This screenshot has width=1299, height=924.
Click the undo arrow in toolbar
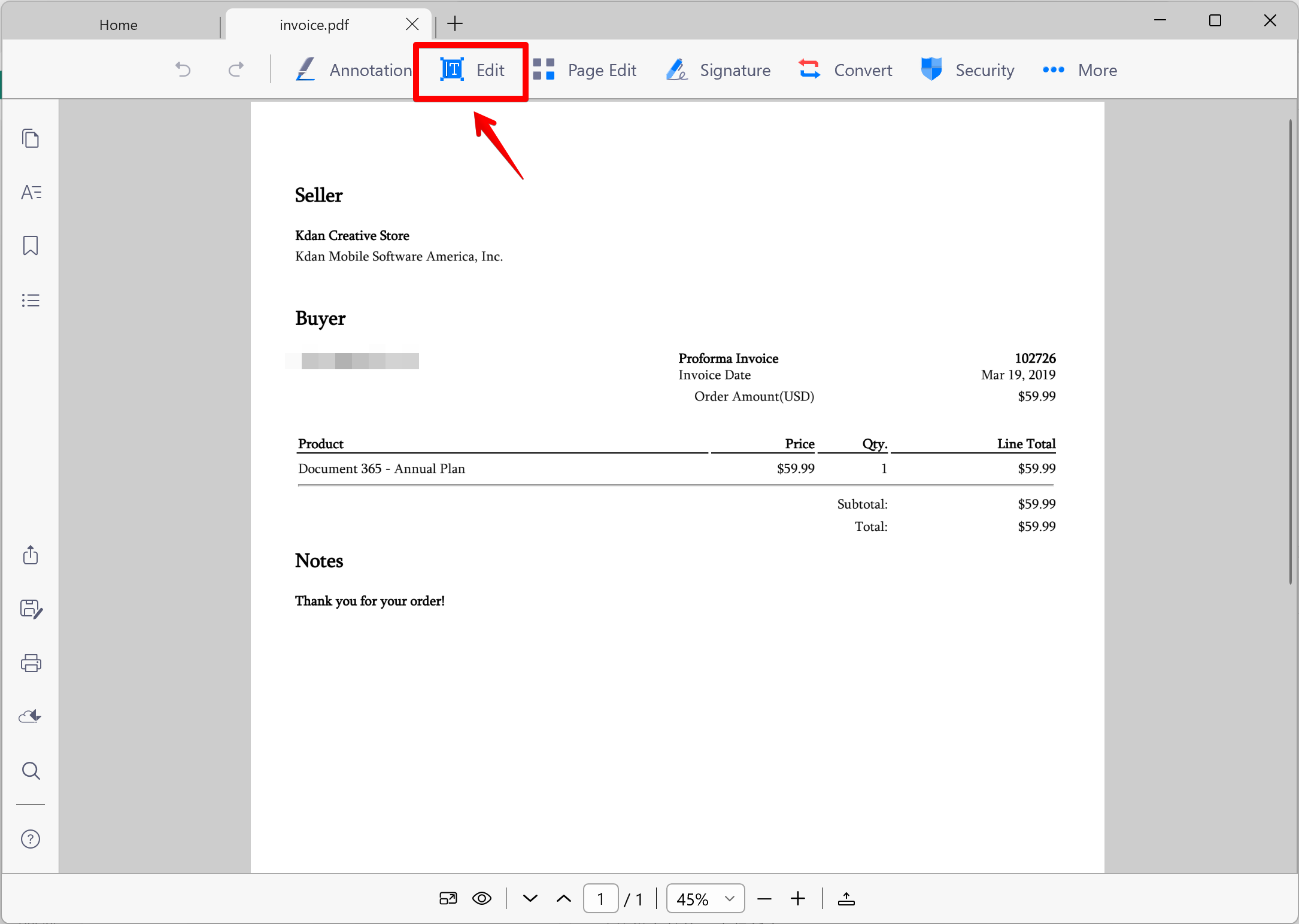[x=183, y=70]
